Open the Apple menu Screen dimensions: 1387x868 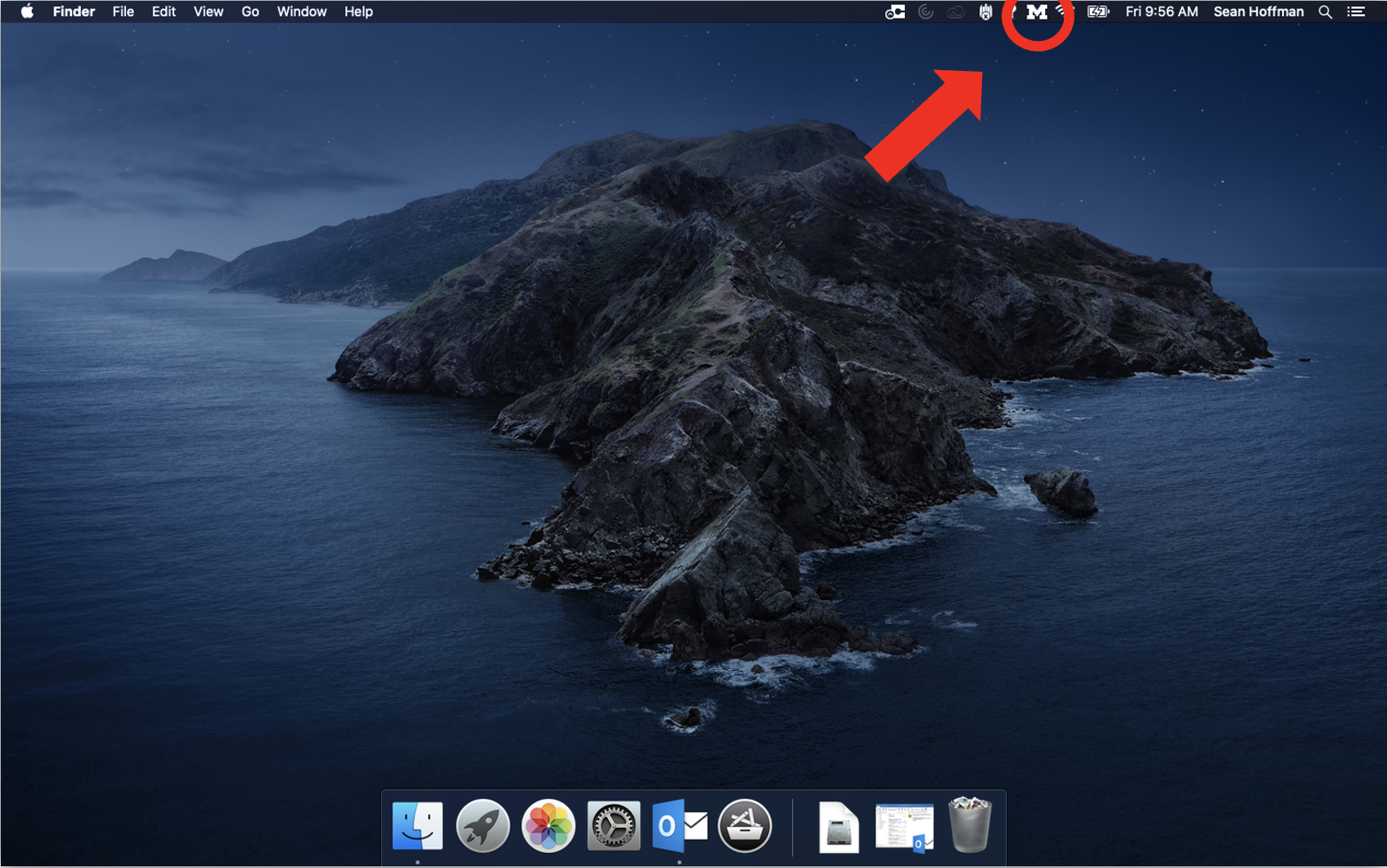tap(27, 12)
